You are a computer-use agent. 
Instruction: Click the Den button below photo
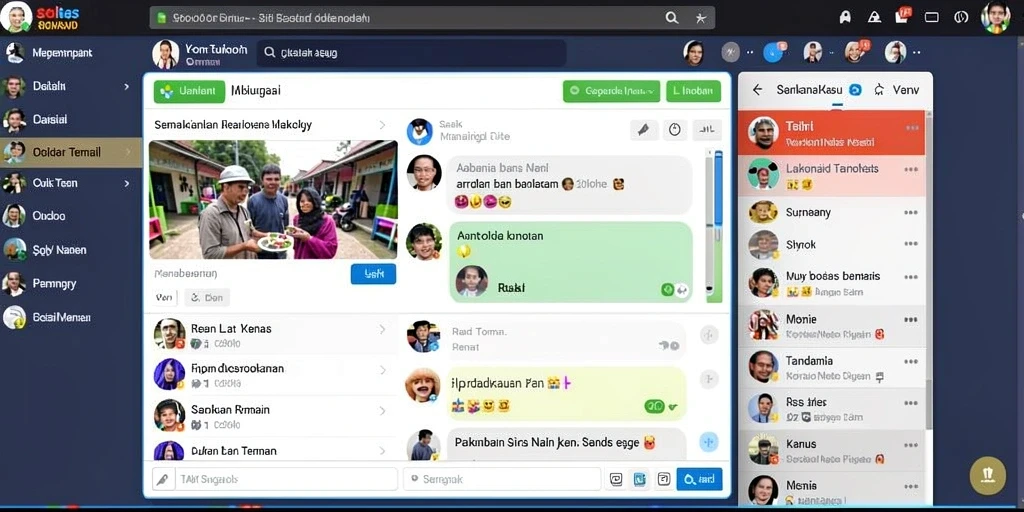[207, 298]
